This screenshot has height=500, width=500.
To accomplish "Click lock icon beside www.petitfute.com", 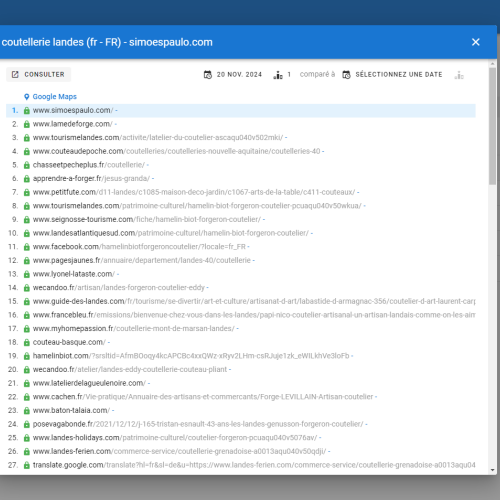I will 27,193.
